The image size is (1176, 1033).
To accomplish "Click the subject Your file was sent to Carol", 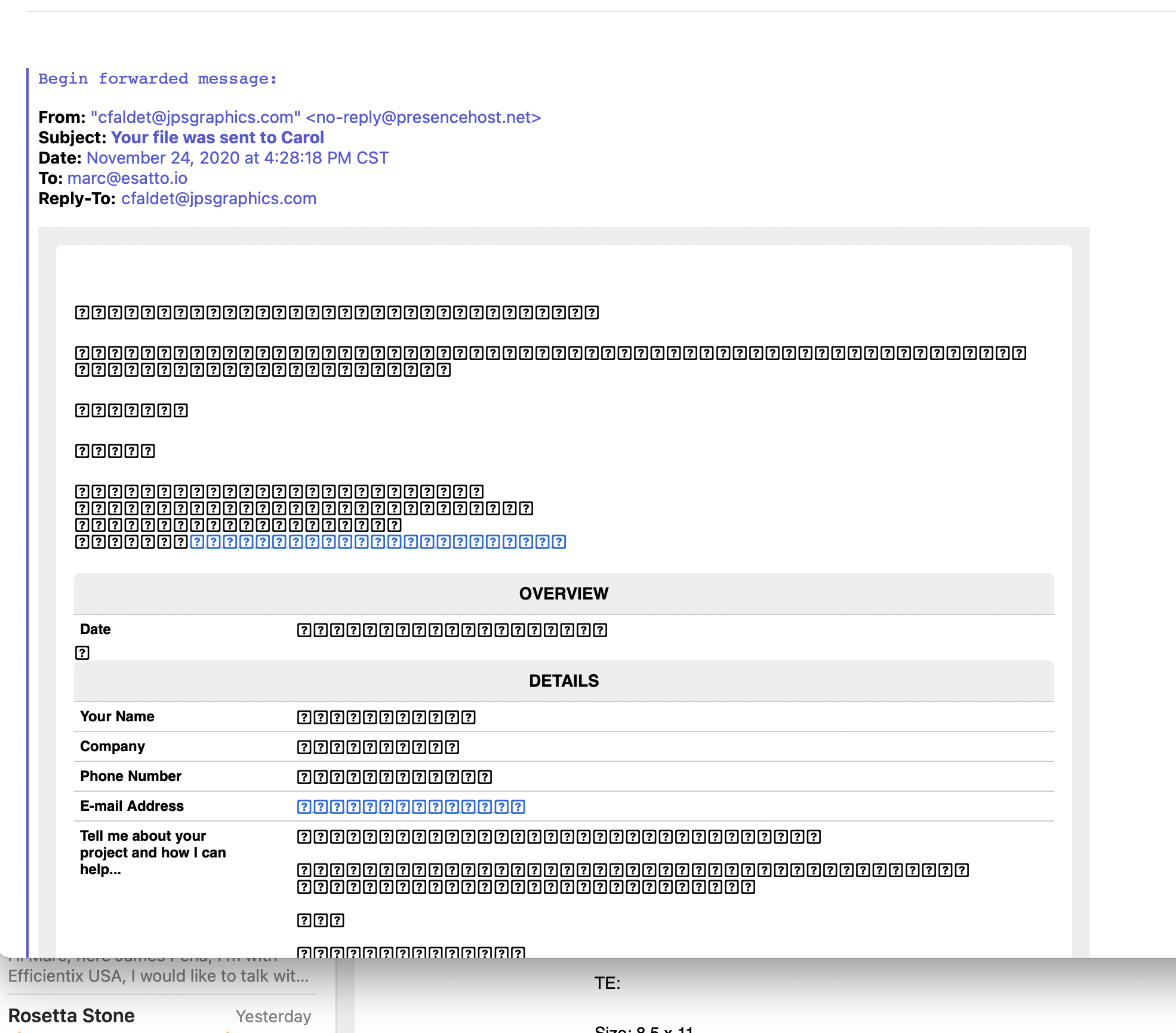I will pos(217,138).
